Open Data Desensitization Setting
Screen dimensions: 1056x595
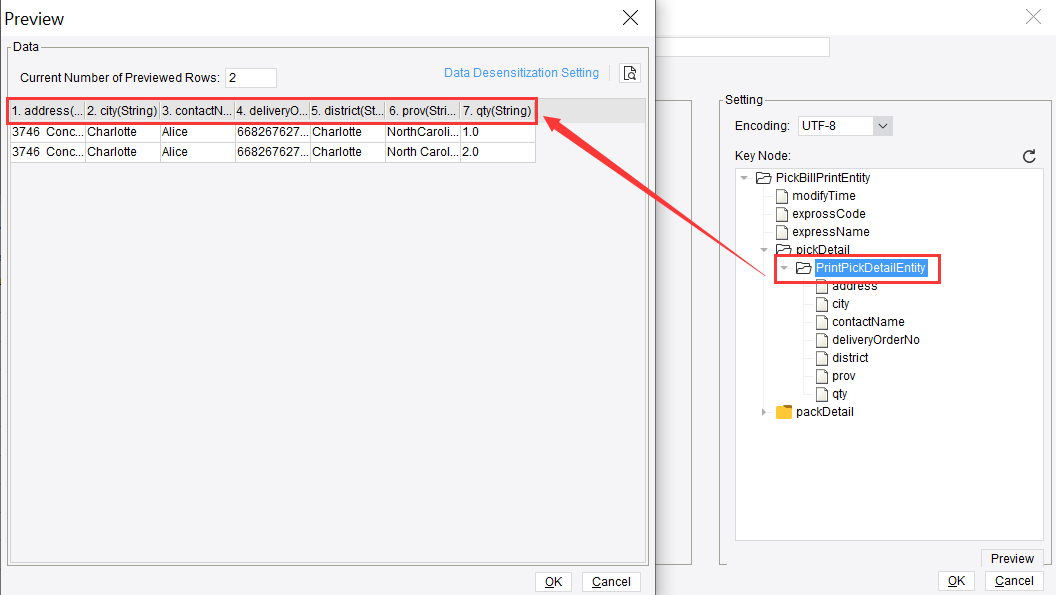[x=521, y=72]
